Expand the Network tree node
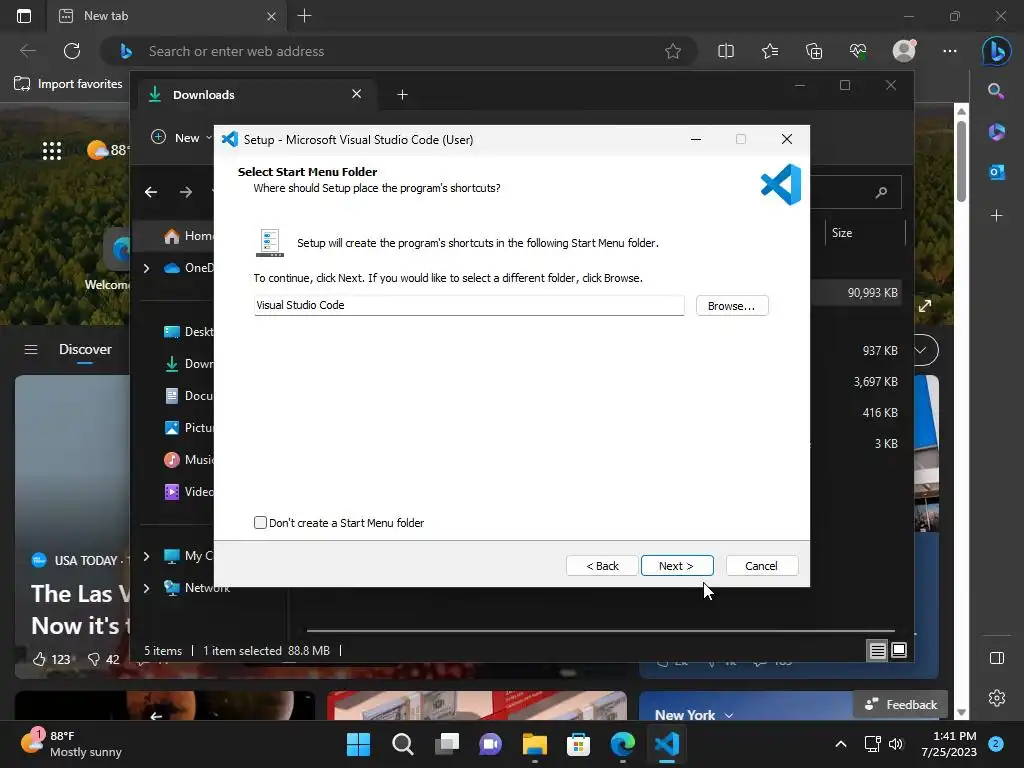This screenshot has height=768, width=1024. pos(146,588)
